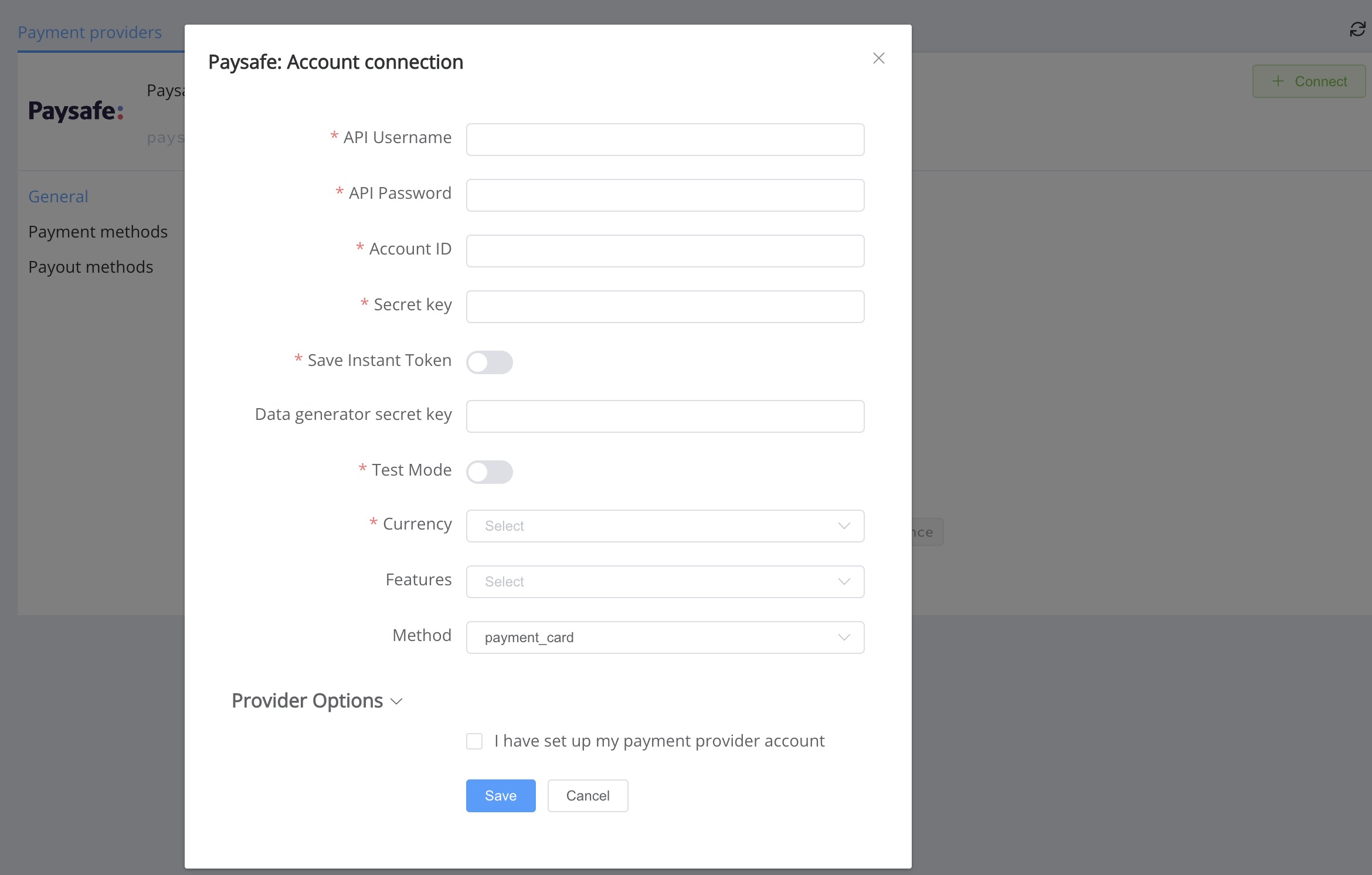Toggle the Test Mode switch
Image resolution: width=1372 pixels, height=875 pixels.
point(490,470)
